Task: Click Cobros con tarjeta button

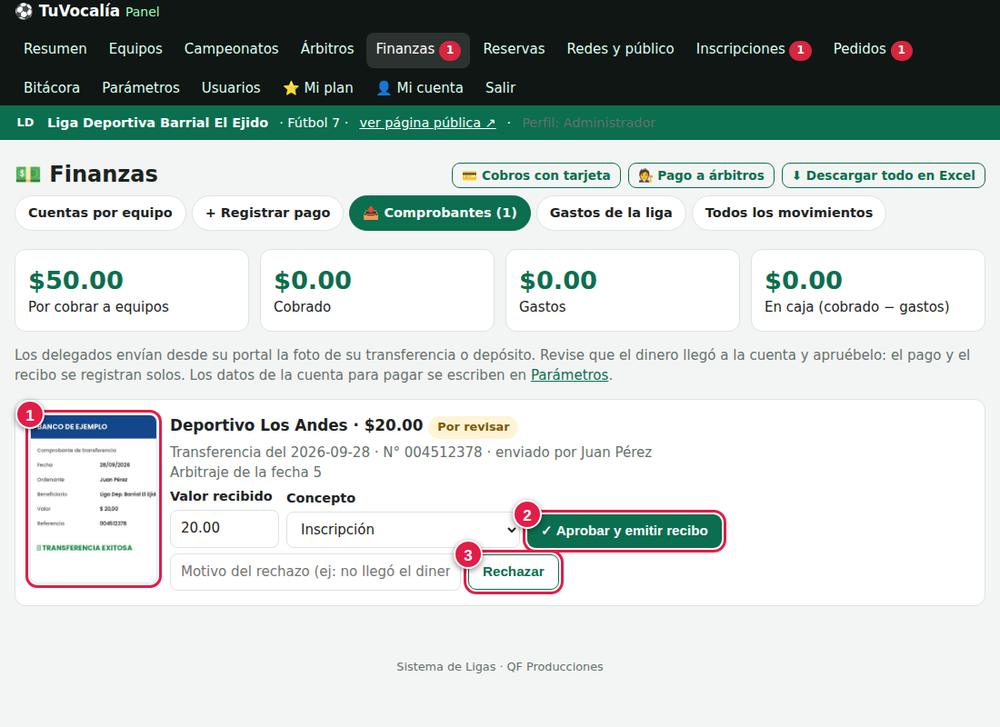Action: click(x=536, y=175)
